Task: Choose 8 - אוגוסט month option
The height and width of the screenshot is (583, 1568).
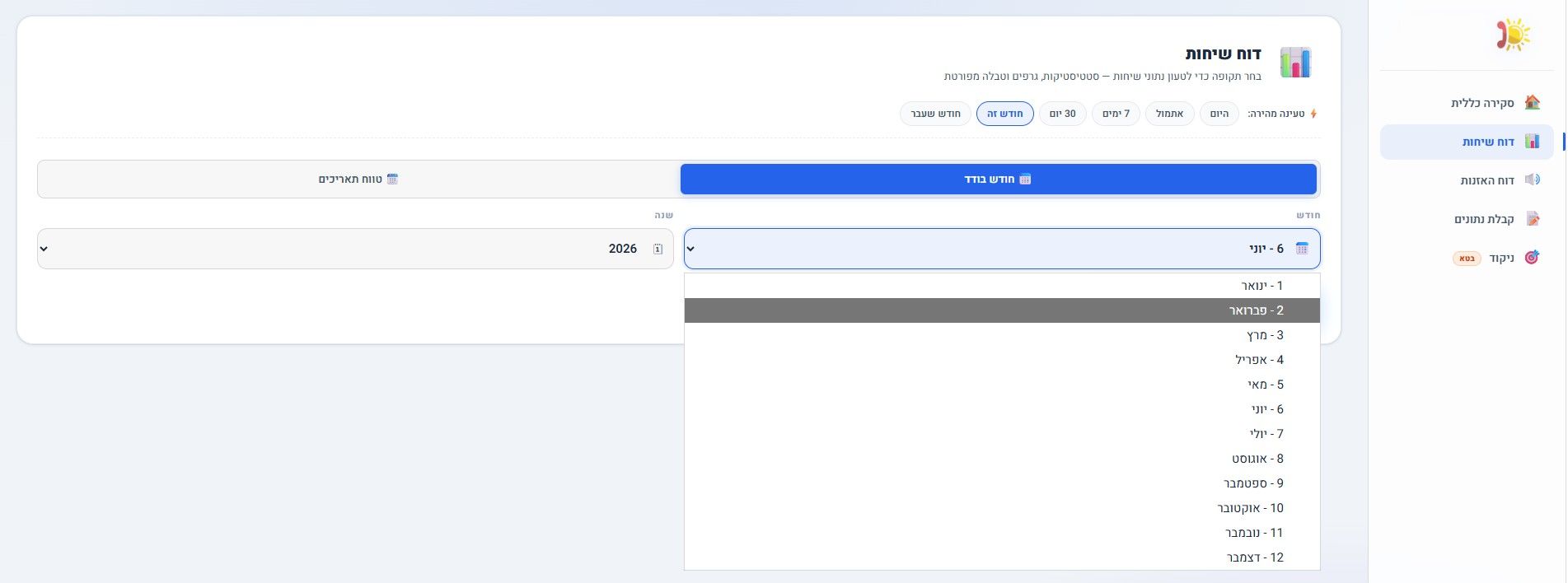Action: click(1002, 459)
